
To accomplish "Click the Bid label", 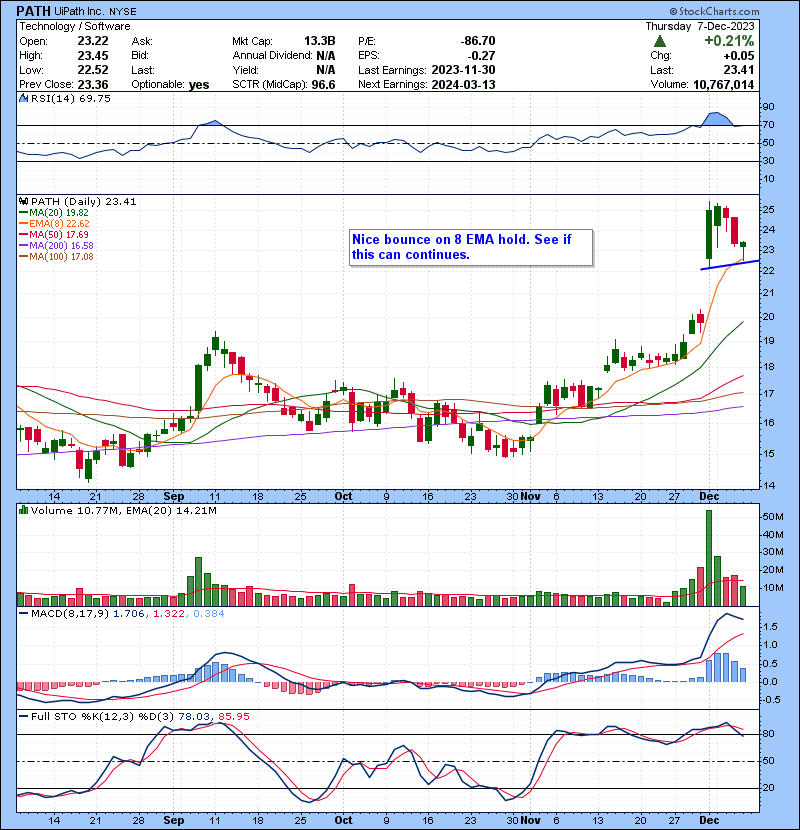I will 140,56.
